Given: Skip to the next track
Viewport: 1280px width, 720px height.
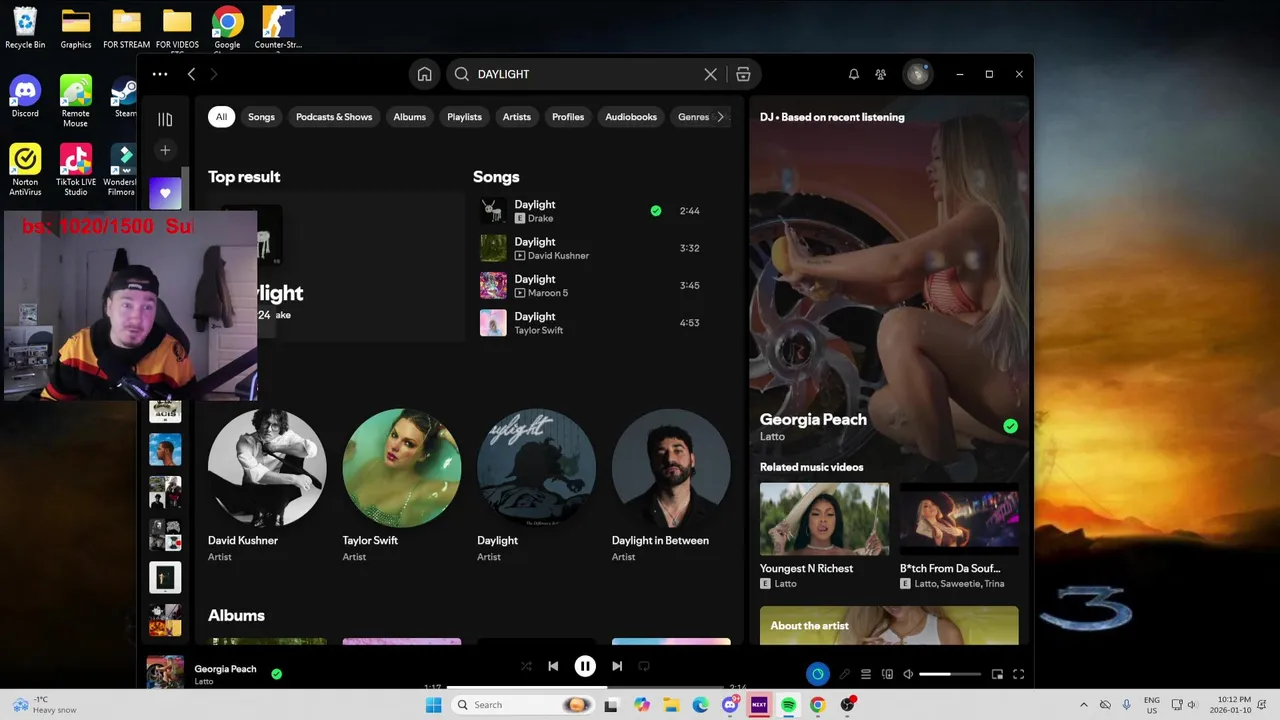Looking at the screenshot, I should (617, 666).
